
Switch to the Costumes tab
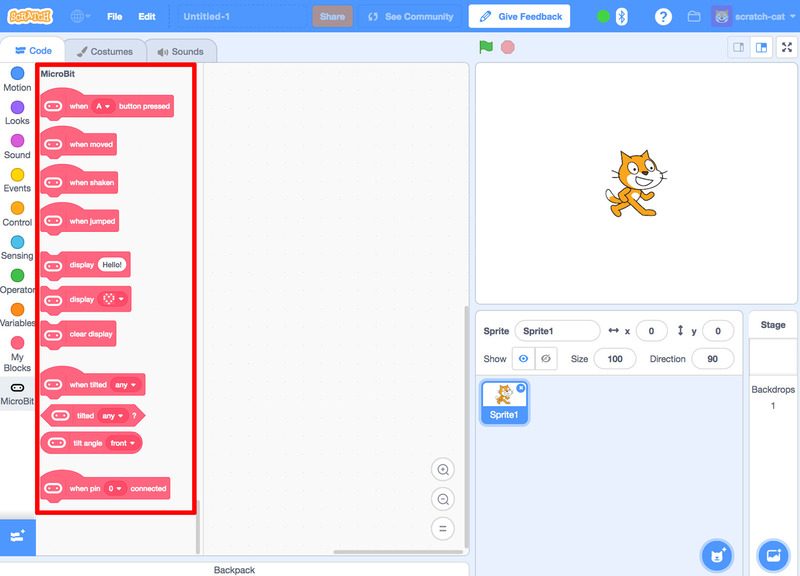(x=105, y=51)
